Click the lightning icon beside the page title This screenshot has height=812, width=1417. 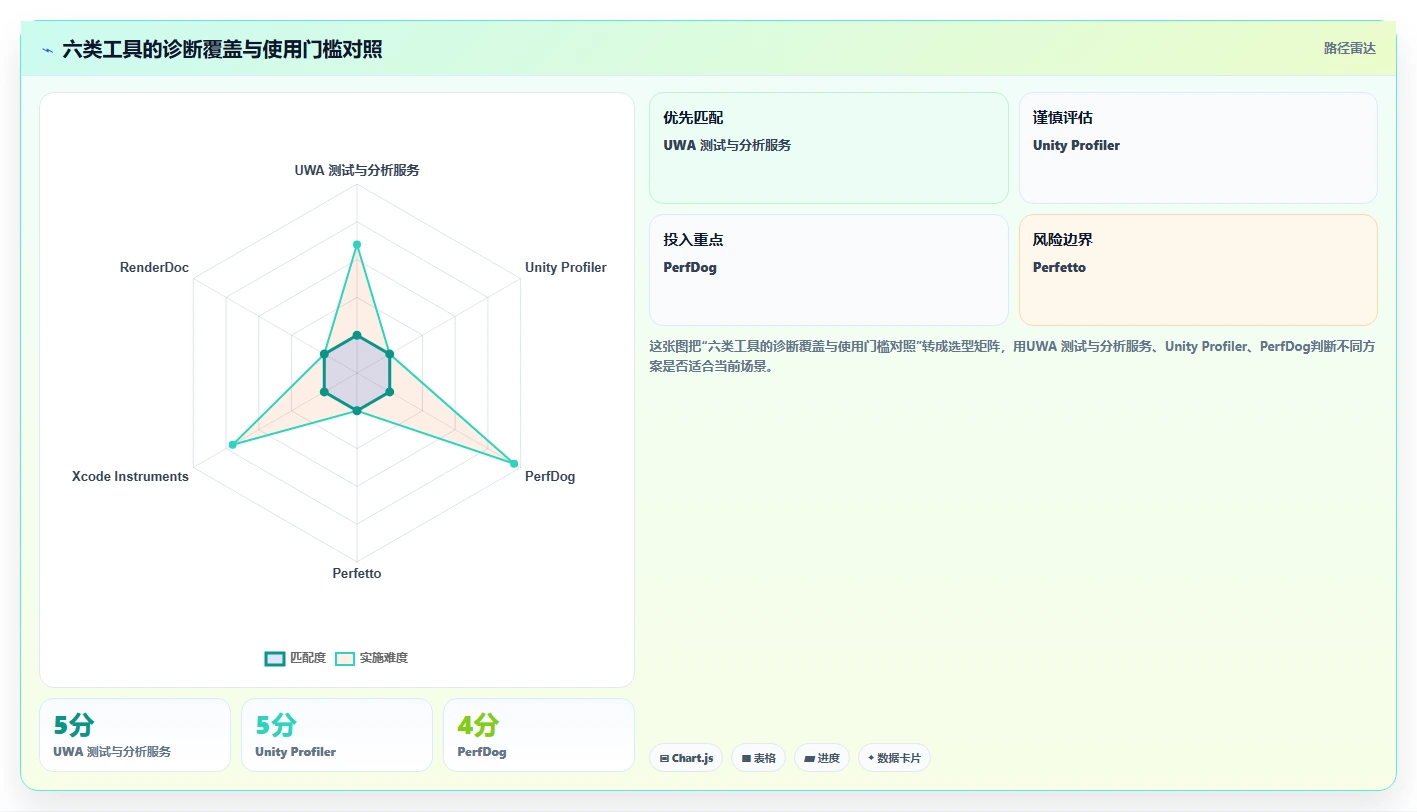coord(48,49)
